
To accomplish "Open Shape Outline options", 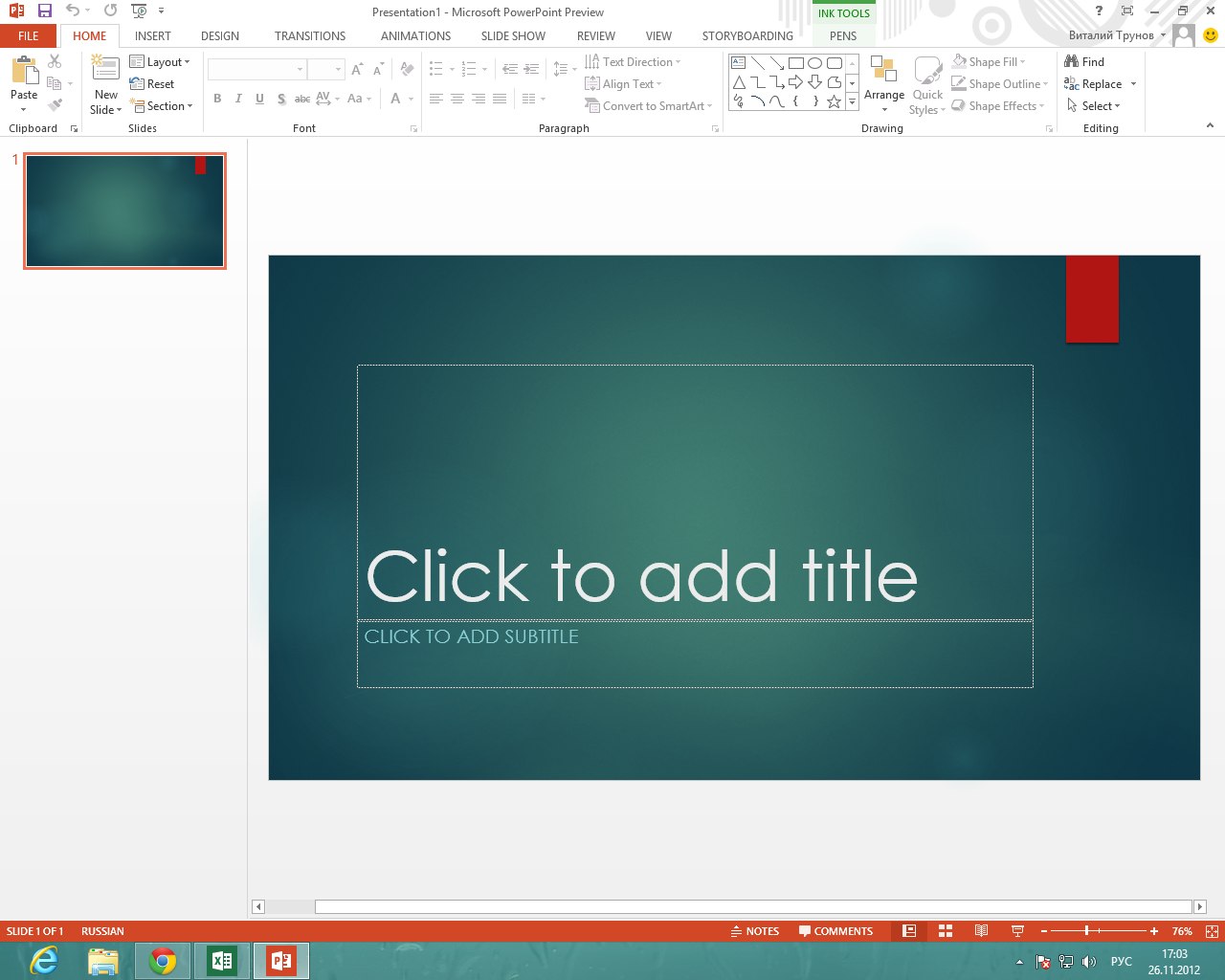I will click(x=1000, y=84).
